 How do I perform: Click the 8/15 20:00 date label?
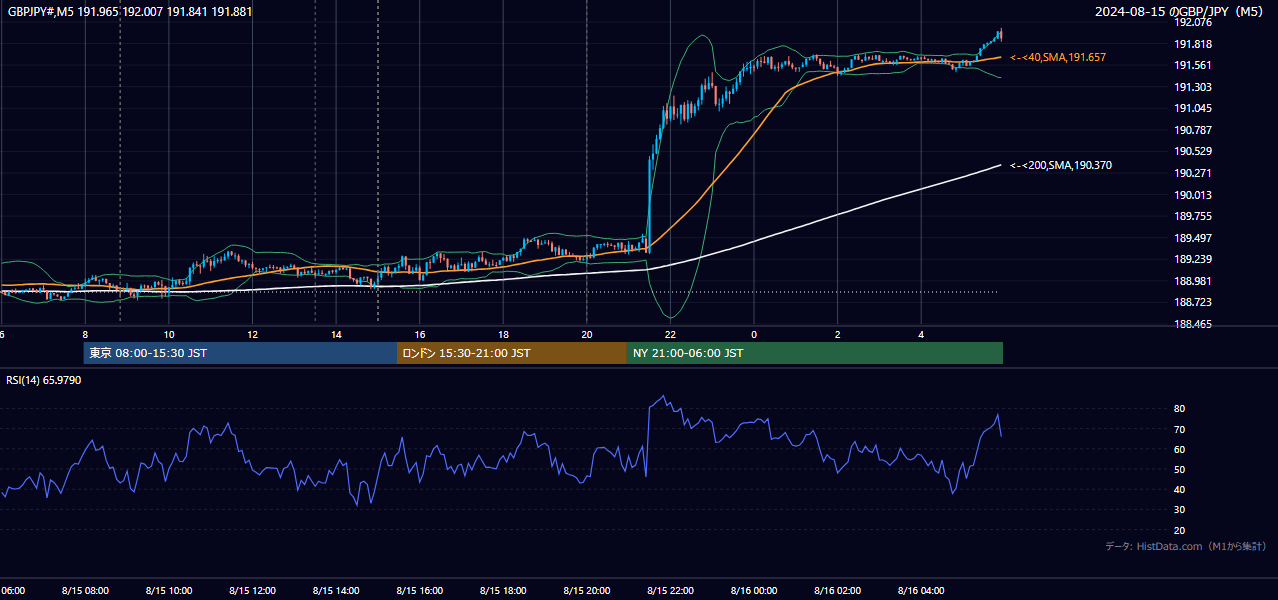click(587, 590)
